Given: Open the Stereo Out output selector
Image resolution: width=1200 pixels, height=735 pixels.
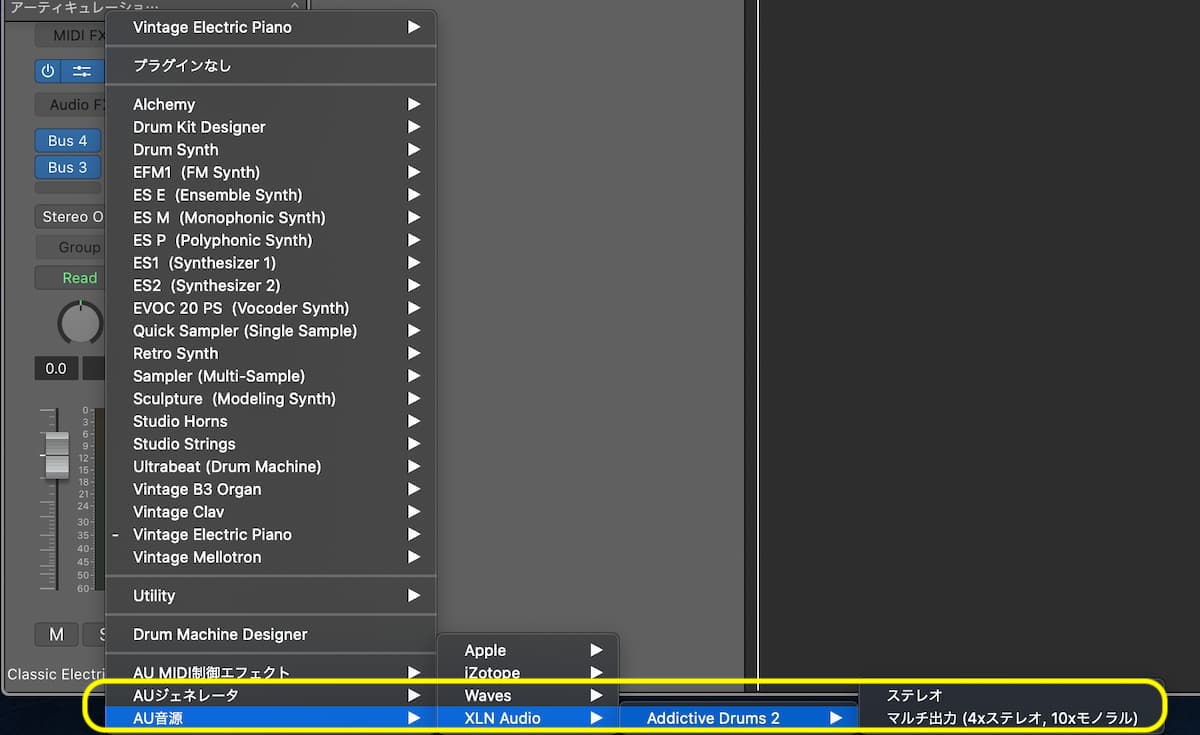Looking at the screenshot, I should coord(70,217).
